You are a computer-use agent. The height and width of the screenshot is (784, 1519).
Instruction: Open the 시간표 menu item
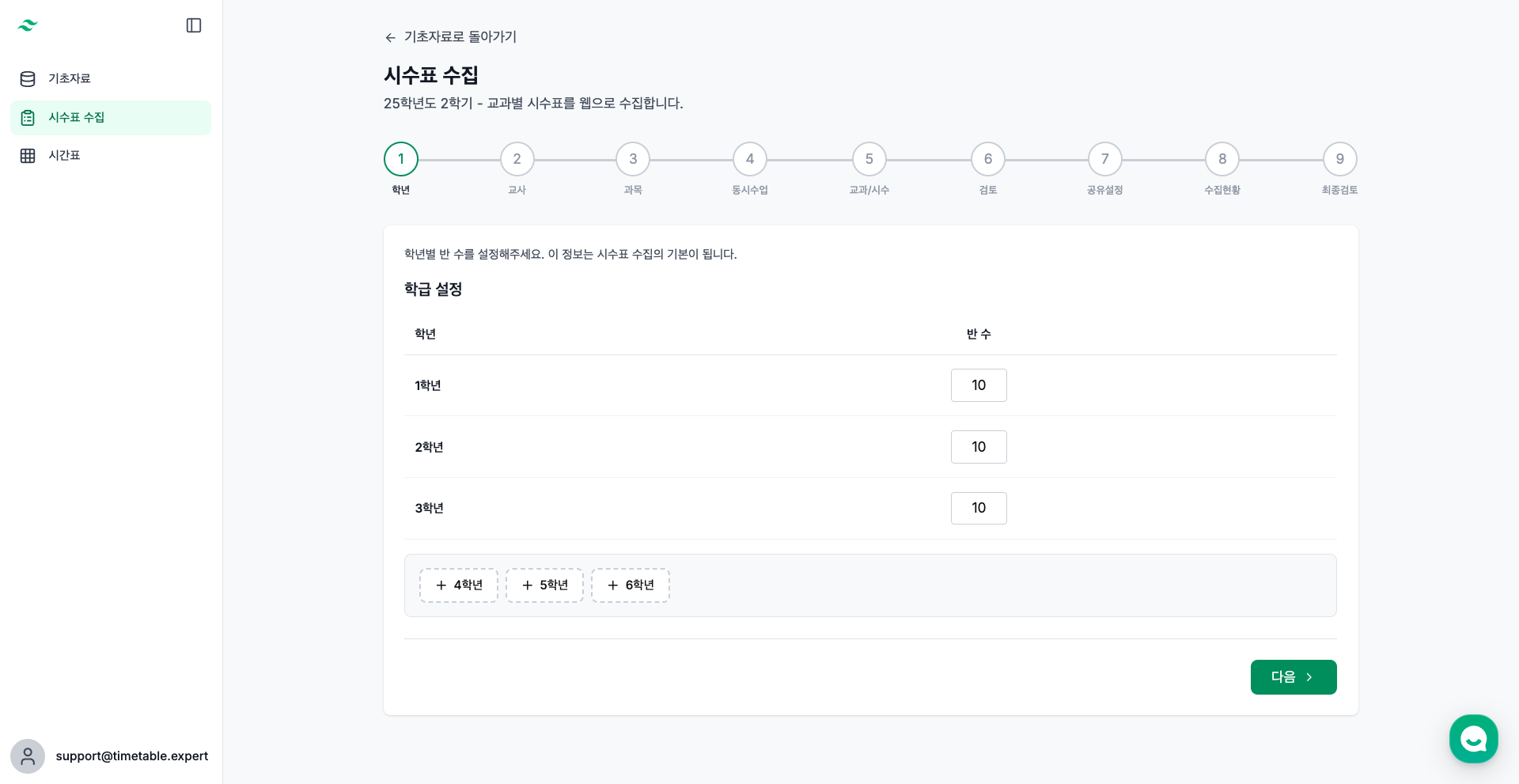click(64, 156)
